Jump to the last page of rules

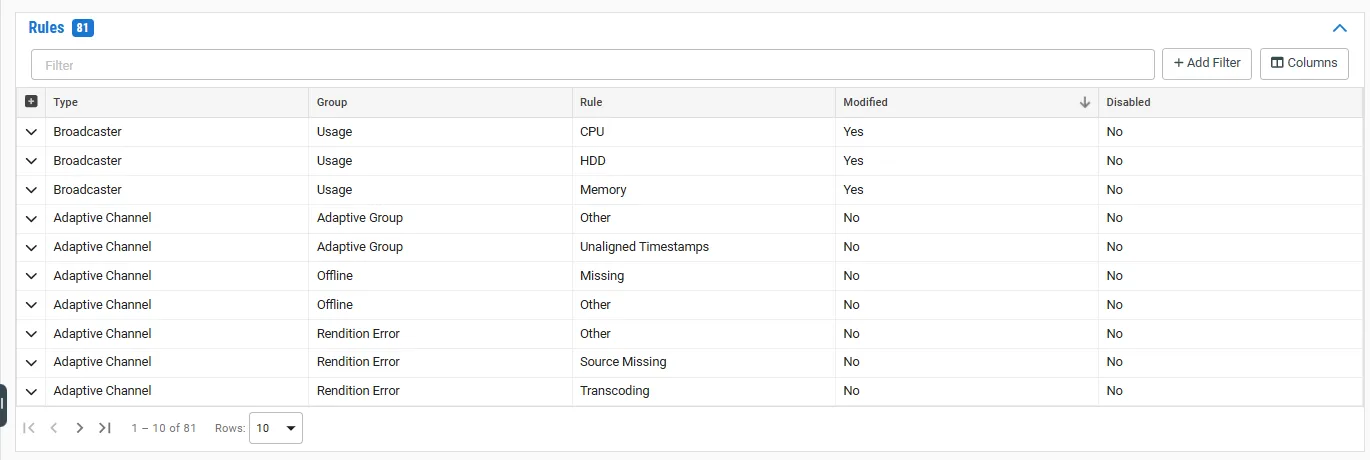[104, 428]
